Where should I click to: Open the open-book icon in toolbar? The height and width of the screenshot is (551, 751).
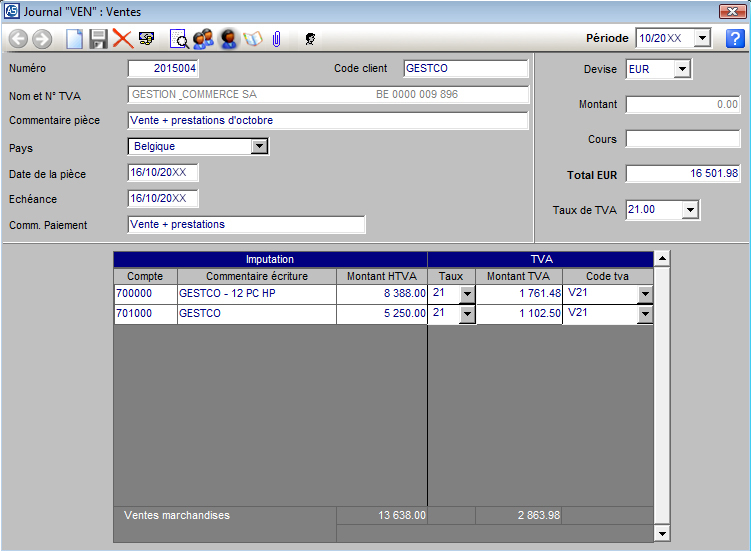click(252, 39)
